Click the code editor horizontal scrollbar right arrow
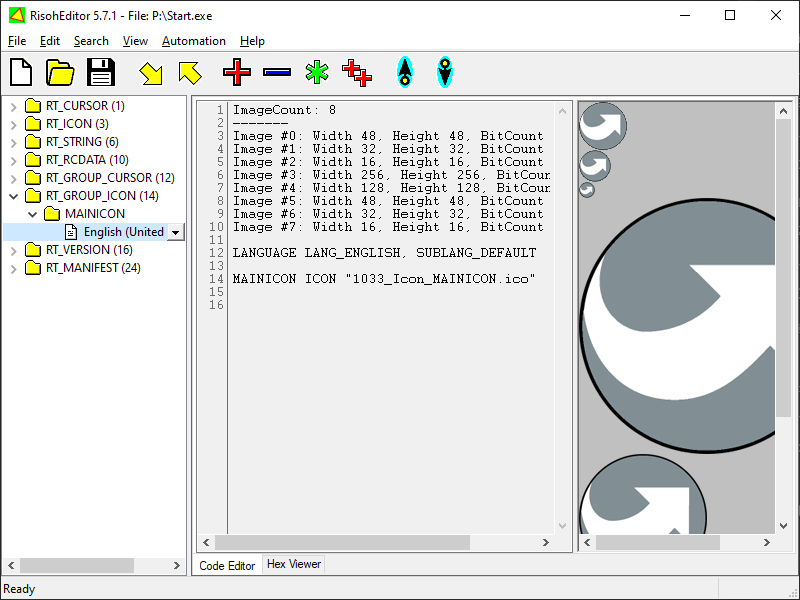Screen dimensions: 800x600 pyautogui.click(x=547, y=542)
